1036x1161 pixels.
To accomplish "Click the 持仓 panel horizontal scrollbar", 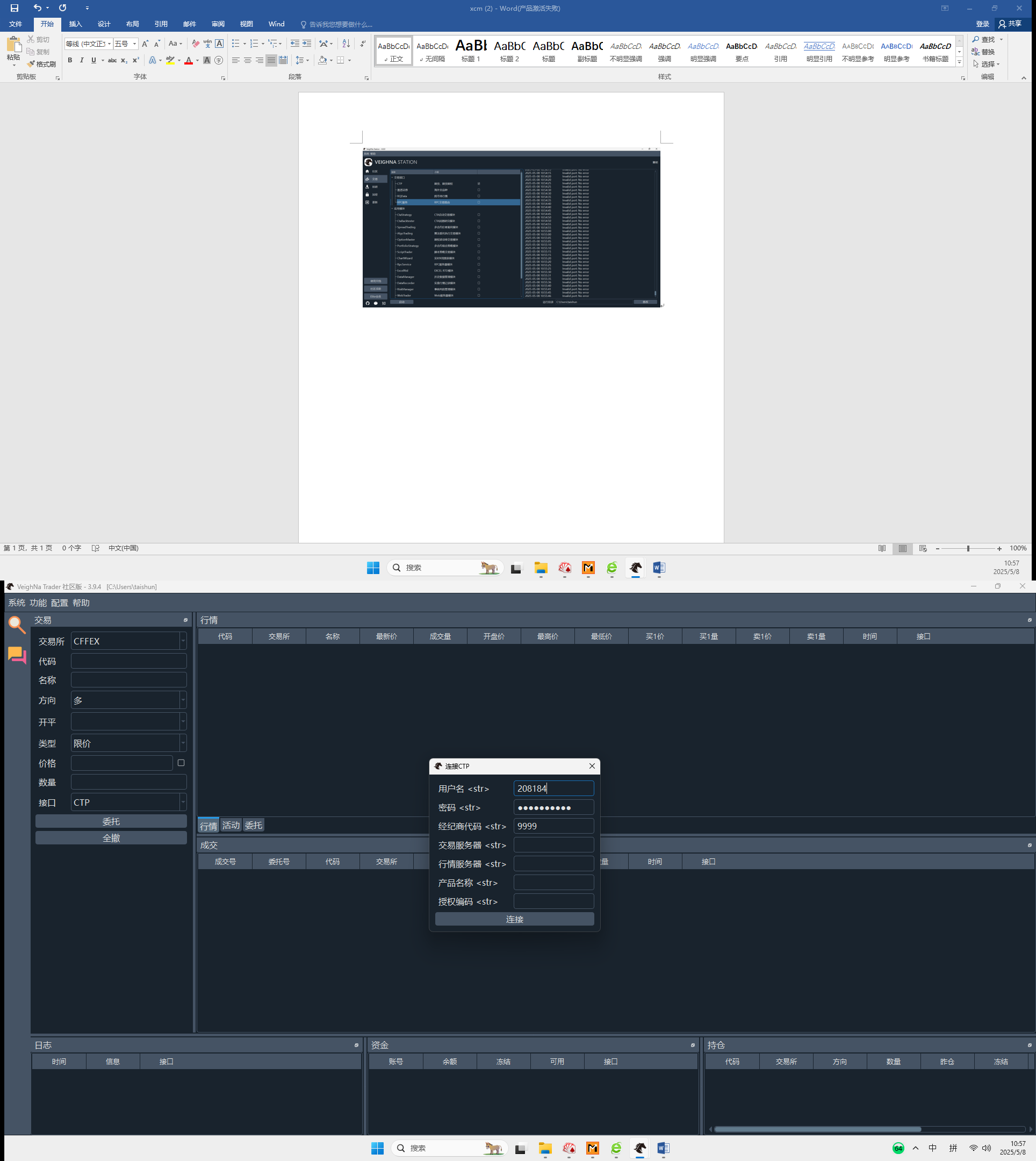I will point(817,1129).
